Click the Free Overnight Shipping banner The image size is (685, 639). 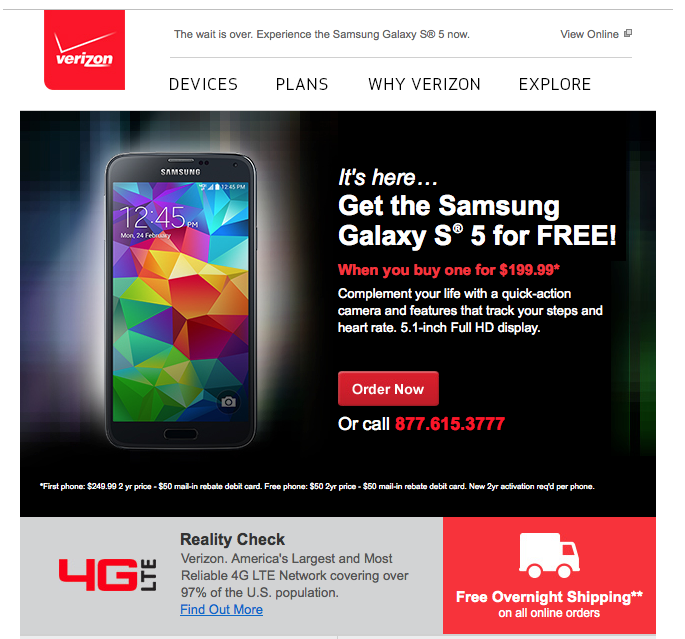pos(549,575)
